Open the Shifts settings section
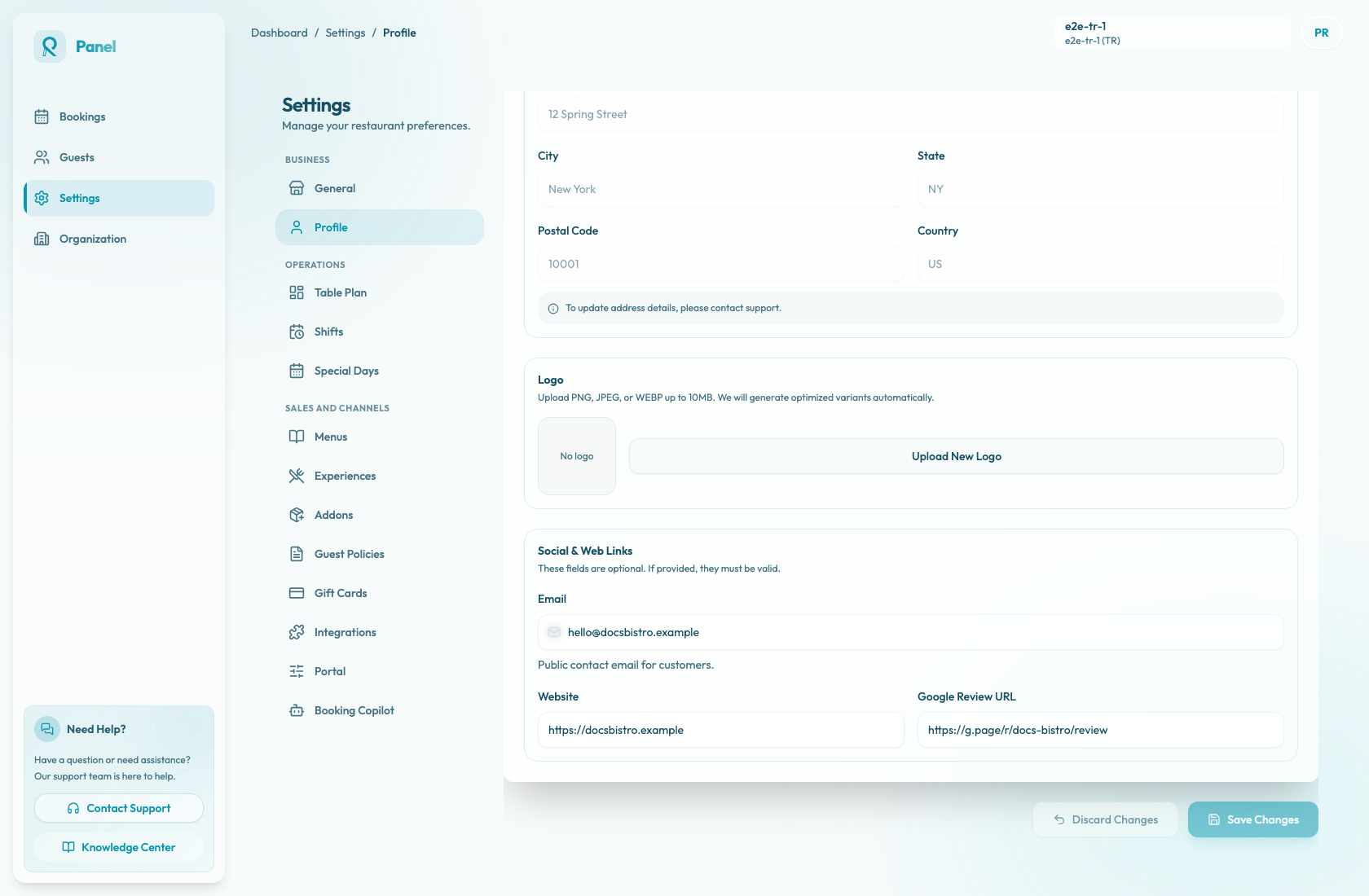This screenshot has width=1369, height=896. pyautogui.click(x=380, y=332)
